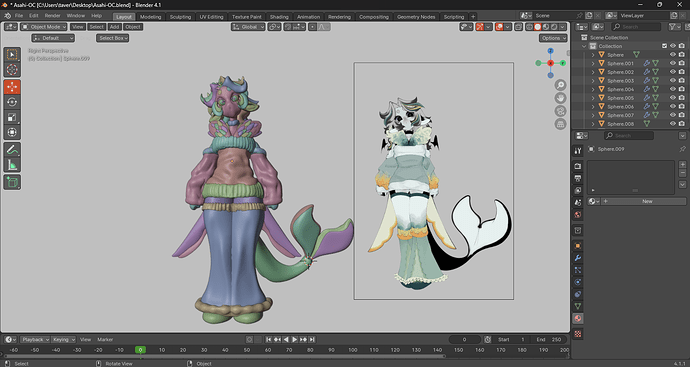Open the Object properties tab
This screenshot has width=690, height=367.
pos(578,246)
